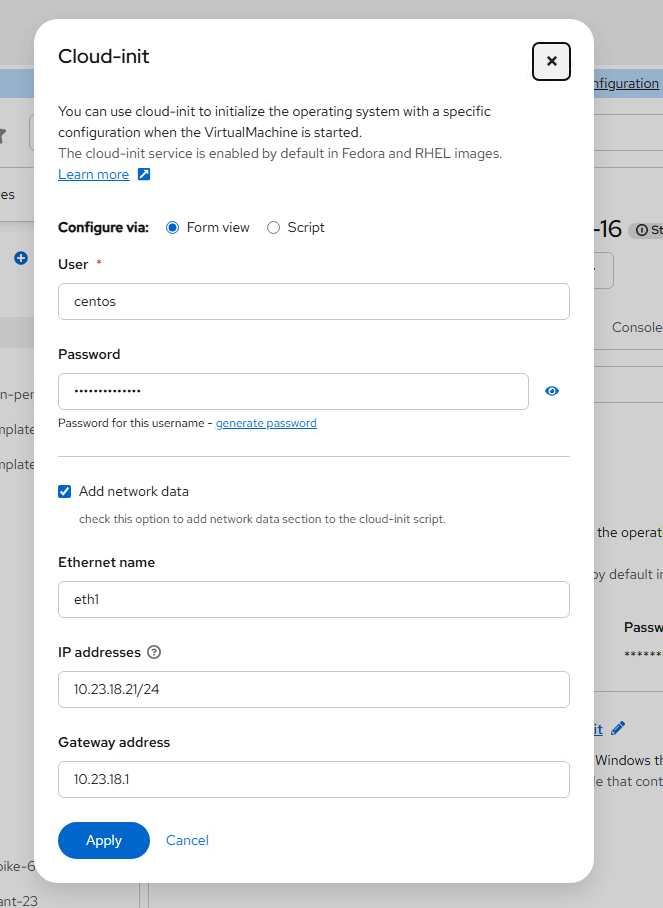The image size is (663, 908).
Task: Switch to the Script radio option
Action: point(273,228)
